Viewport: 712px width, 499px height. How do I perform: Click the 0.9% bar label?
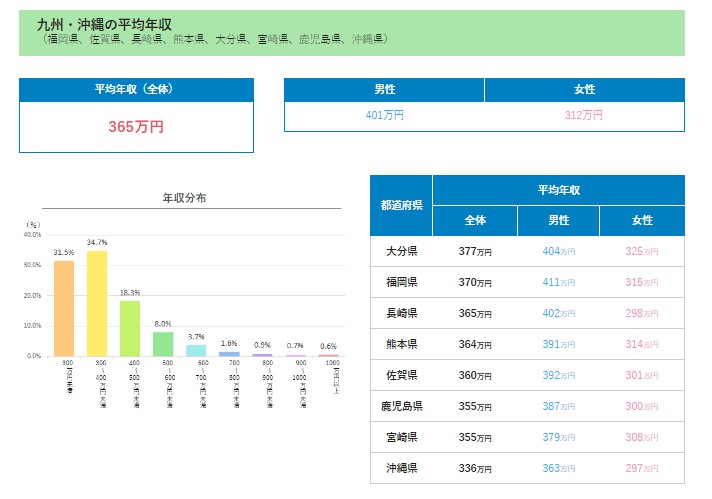pos(262,345)
